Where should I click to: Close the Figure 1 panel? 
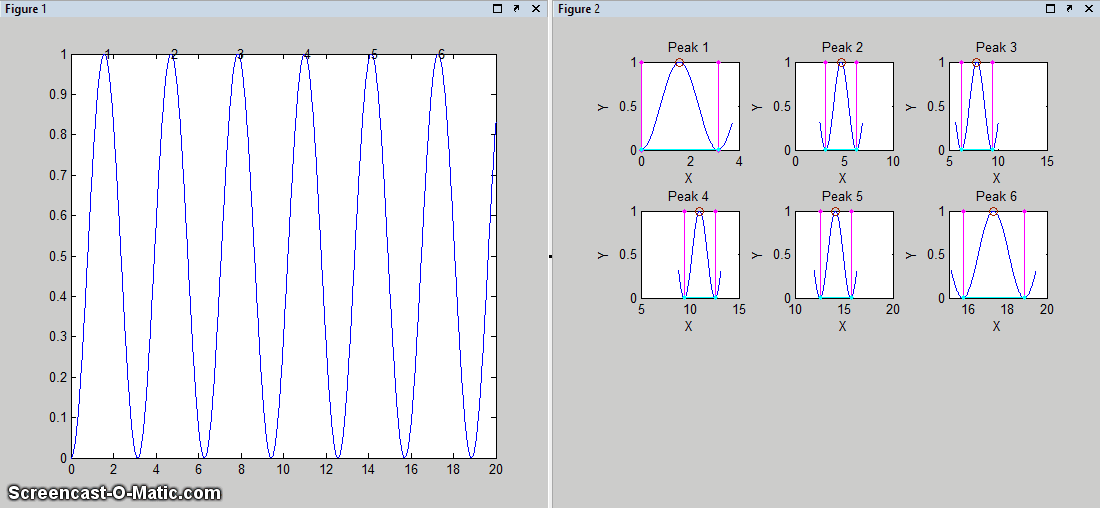536,8
